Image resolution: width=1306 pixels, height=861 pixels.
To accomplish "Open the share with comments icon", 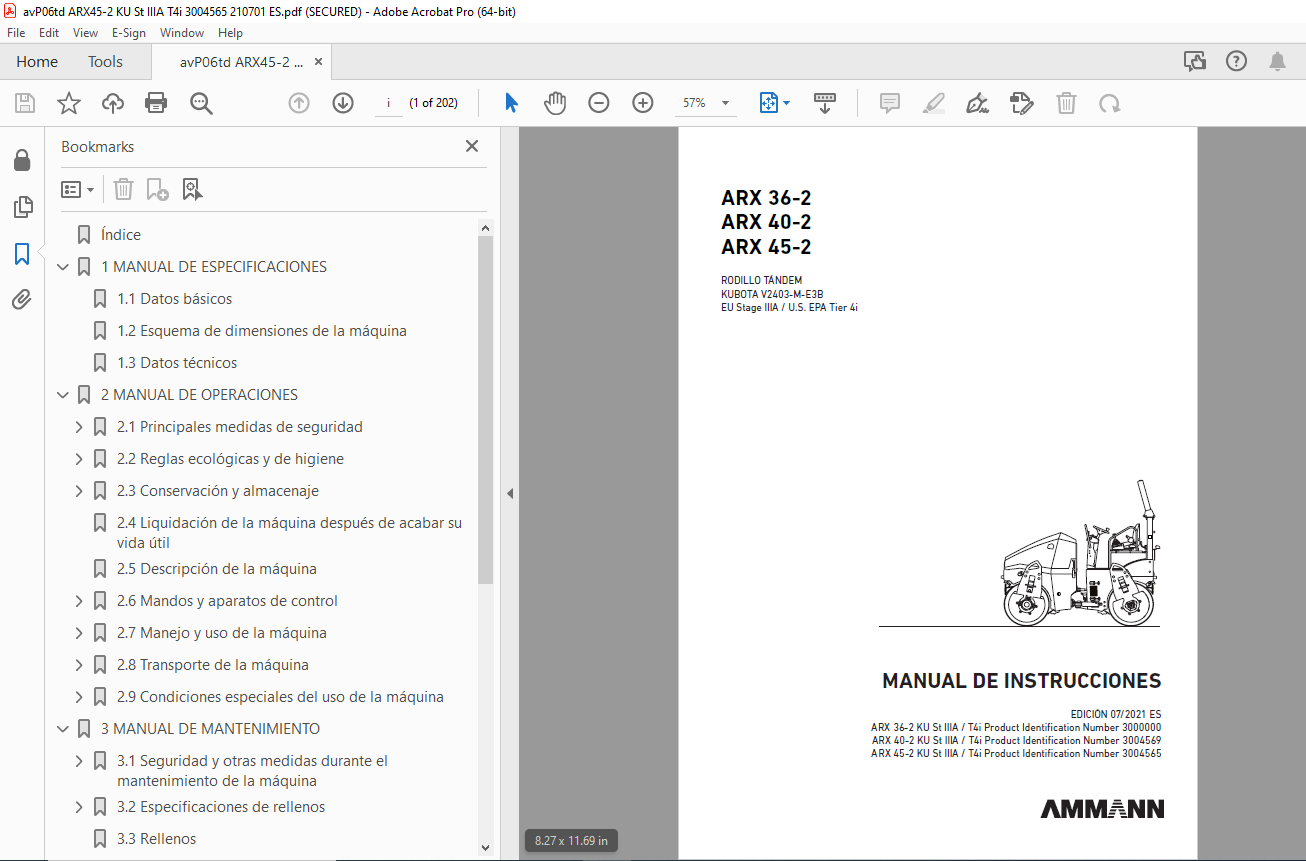I will 1195,61.
